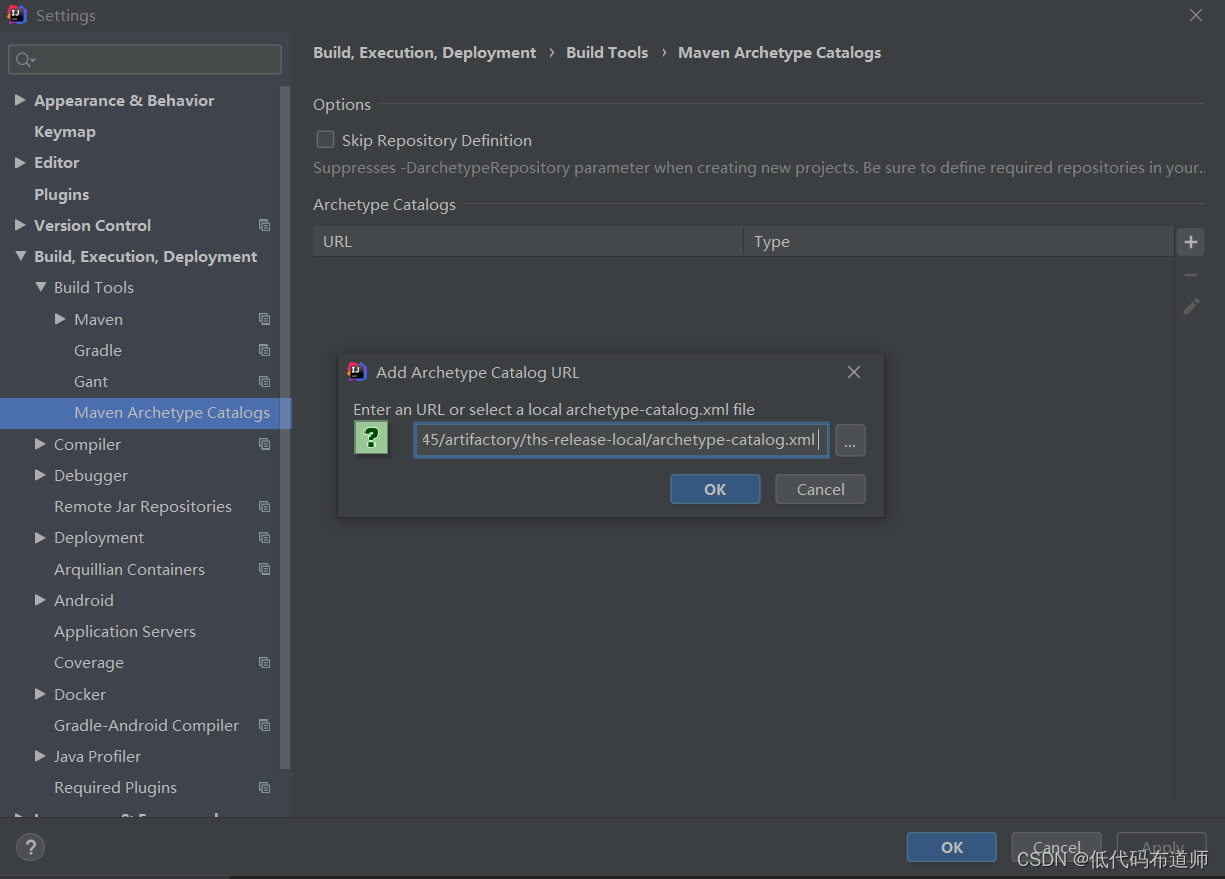Click project-level icon next to Maven
1225x879 pixels.
264,319
